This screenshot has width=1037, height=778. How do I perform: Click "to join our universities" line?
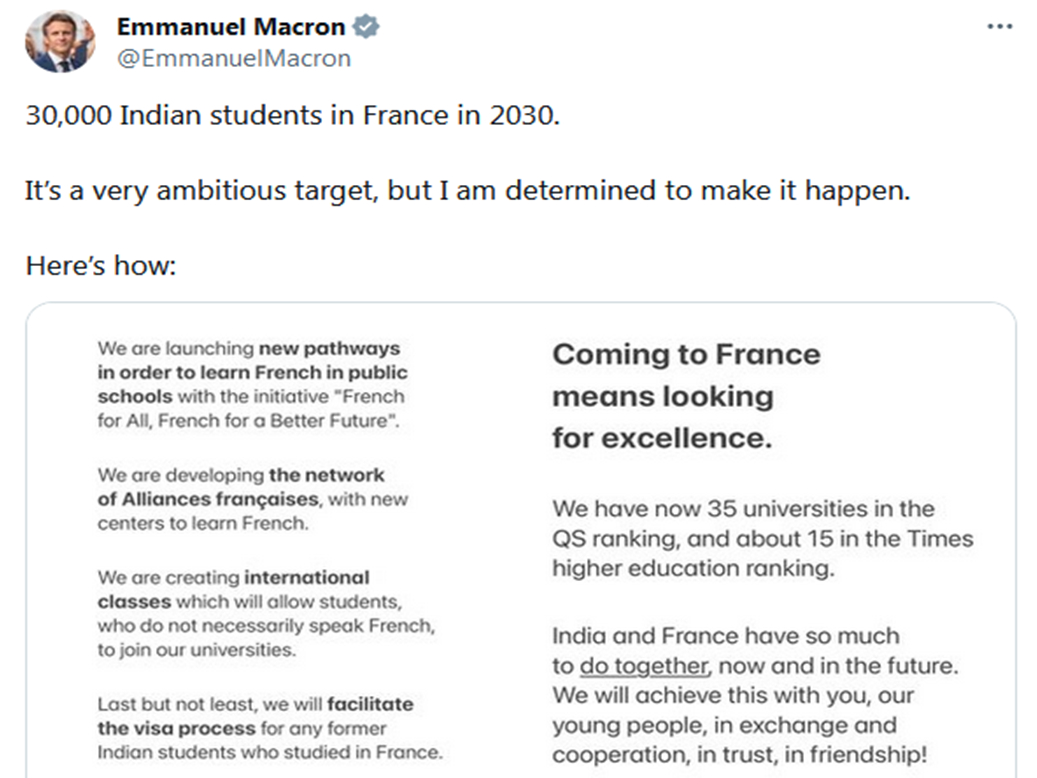pos(196,650)
